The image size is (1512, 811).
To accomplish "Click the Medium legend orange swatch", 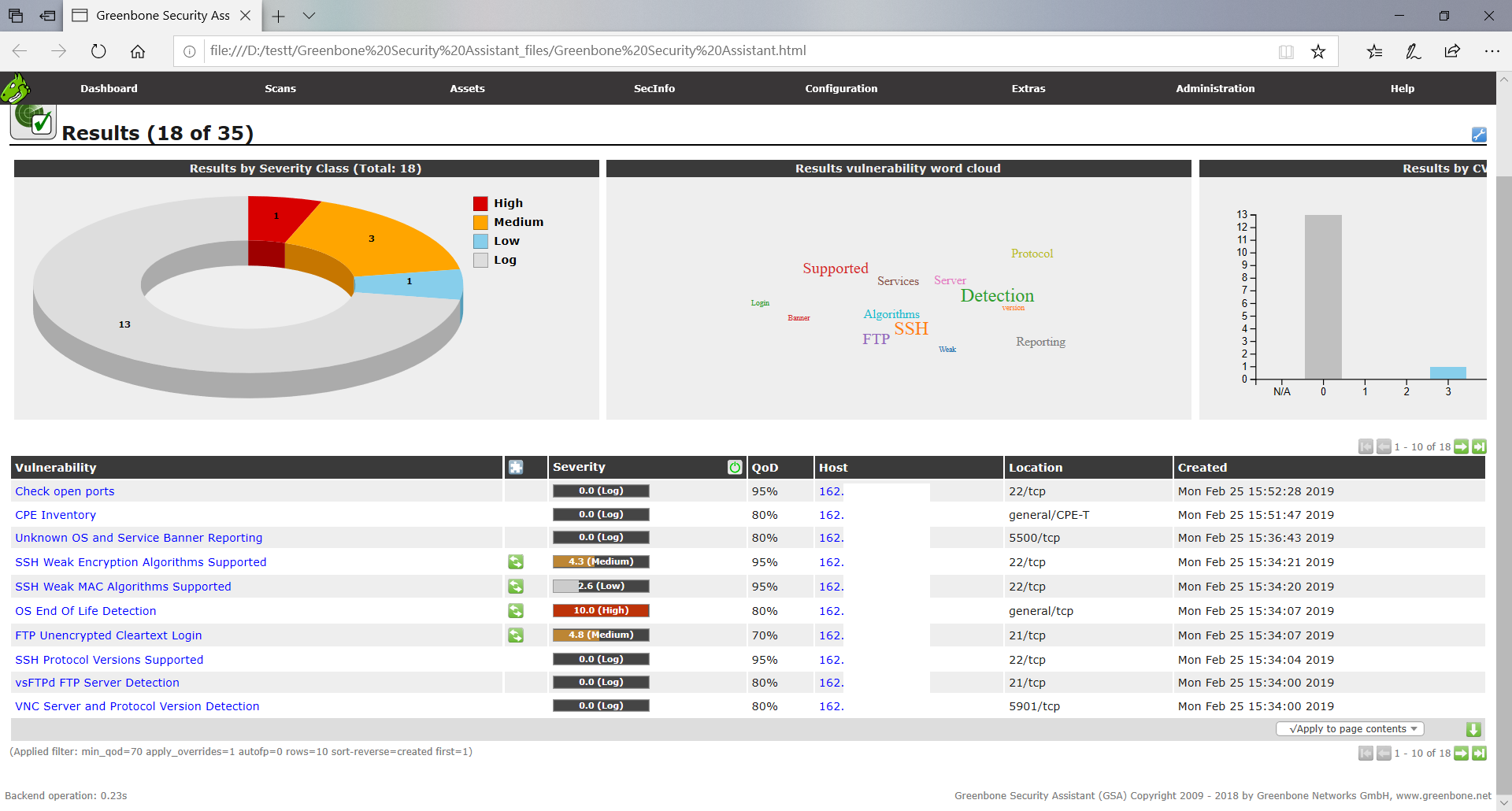I will (x=480, y=222).
